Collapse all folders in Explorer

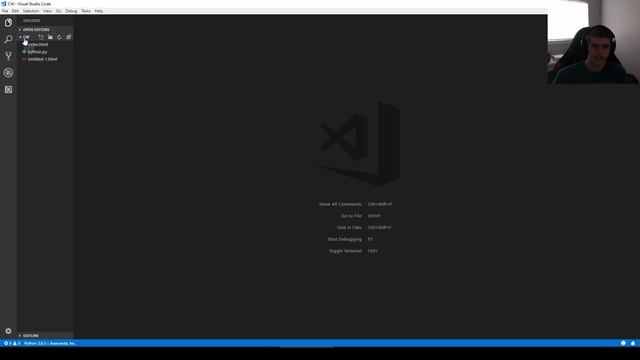click(69, 37)
